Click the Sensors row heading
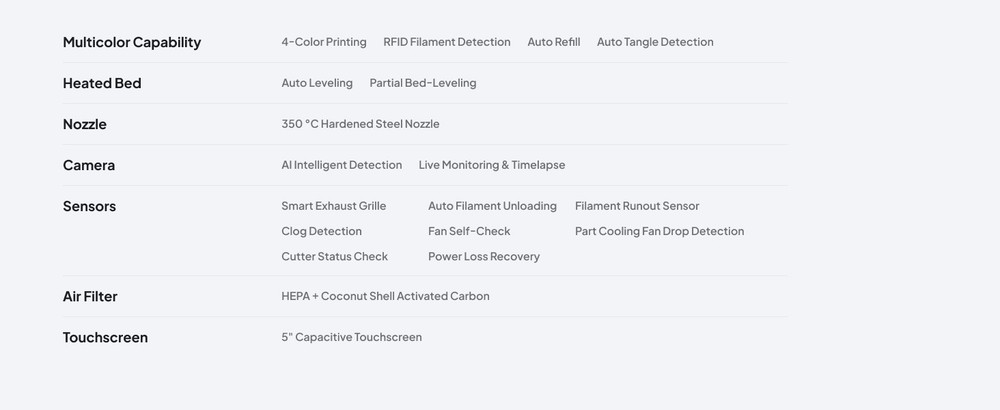Viewport: 1000px width, 410px height. coord(89,206)
